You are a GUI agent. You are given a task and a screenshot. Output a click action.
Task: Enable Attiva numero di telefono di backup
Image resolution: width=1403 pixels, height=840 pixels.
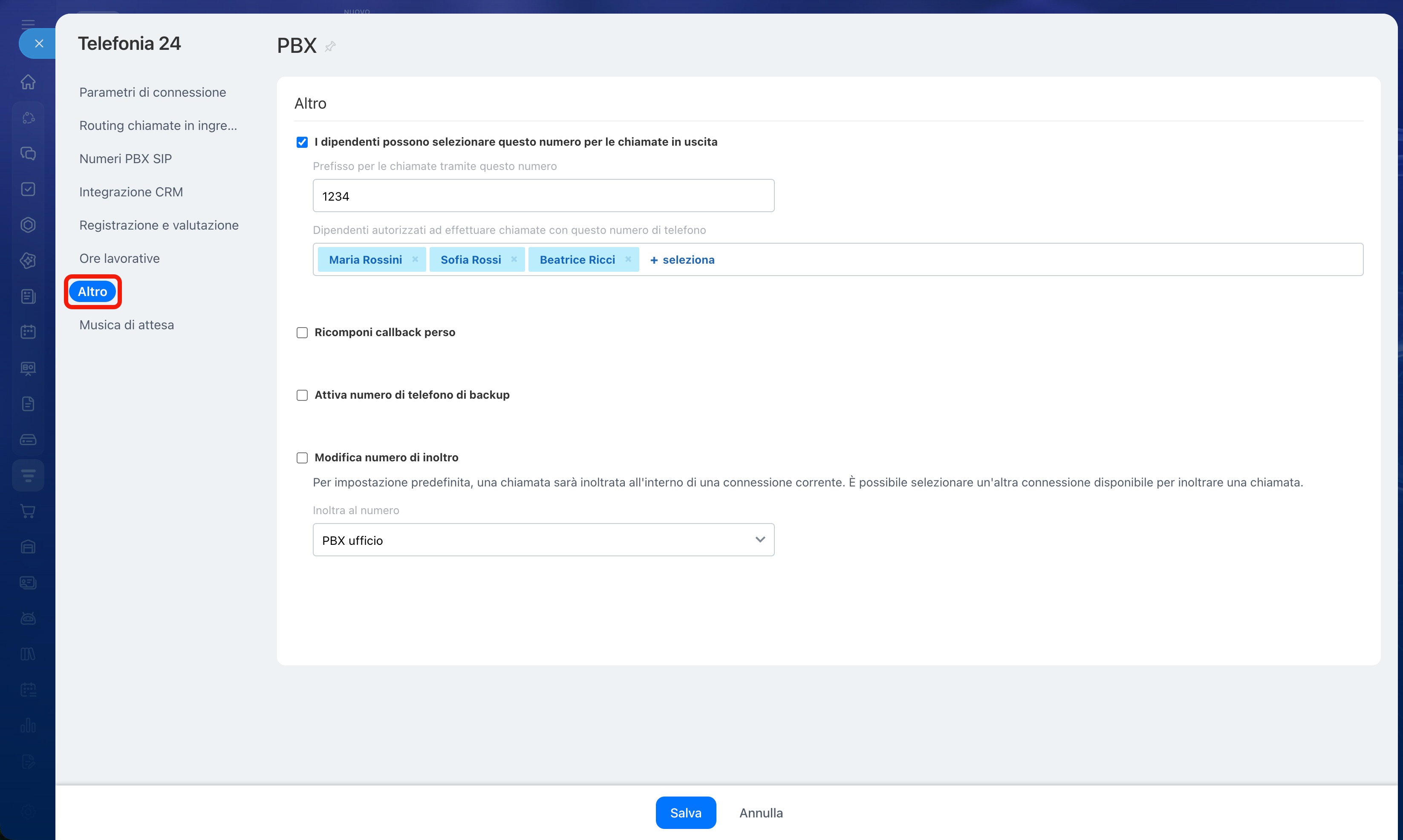point(302,395)
